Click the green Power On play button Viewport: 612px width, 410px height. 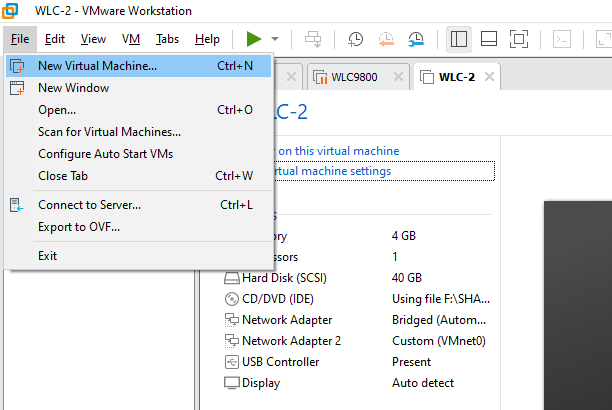[x=254, y=39]
